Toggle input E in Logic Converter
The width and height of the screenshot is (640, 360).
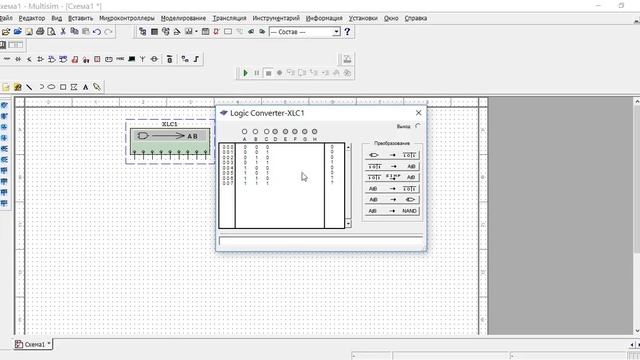click(285, 131)
